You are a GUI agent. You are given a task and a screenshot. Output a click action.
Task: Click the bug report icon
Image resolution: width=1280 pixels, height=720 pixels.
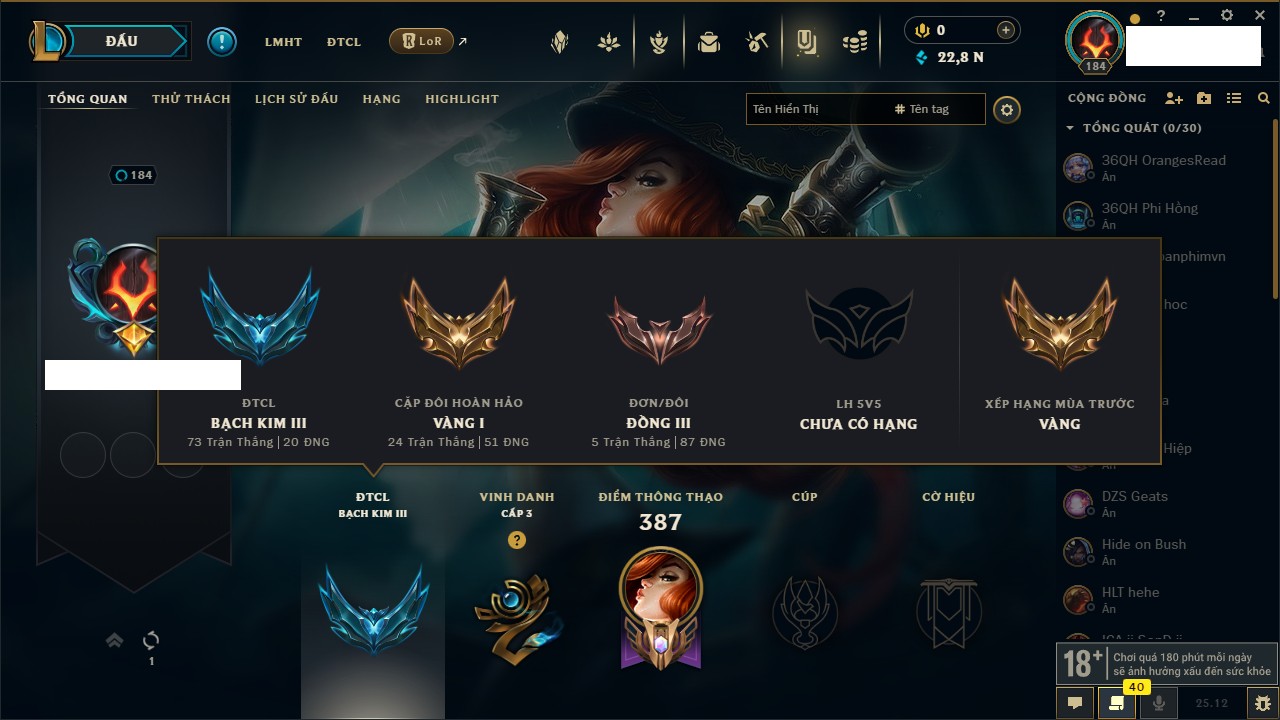point(1263,703)
